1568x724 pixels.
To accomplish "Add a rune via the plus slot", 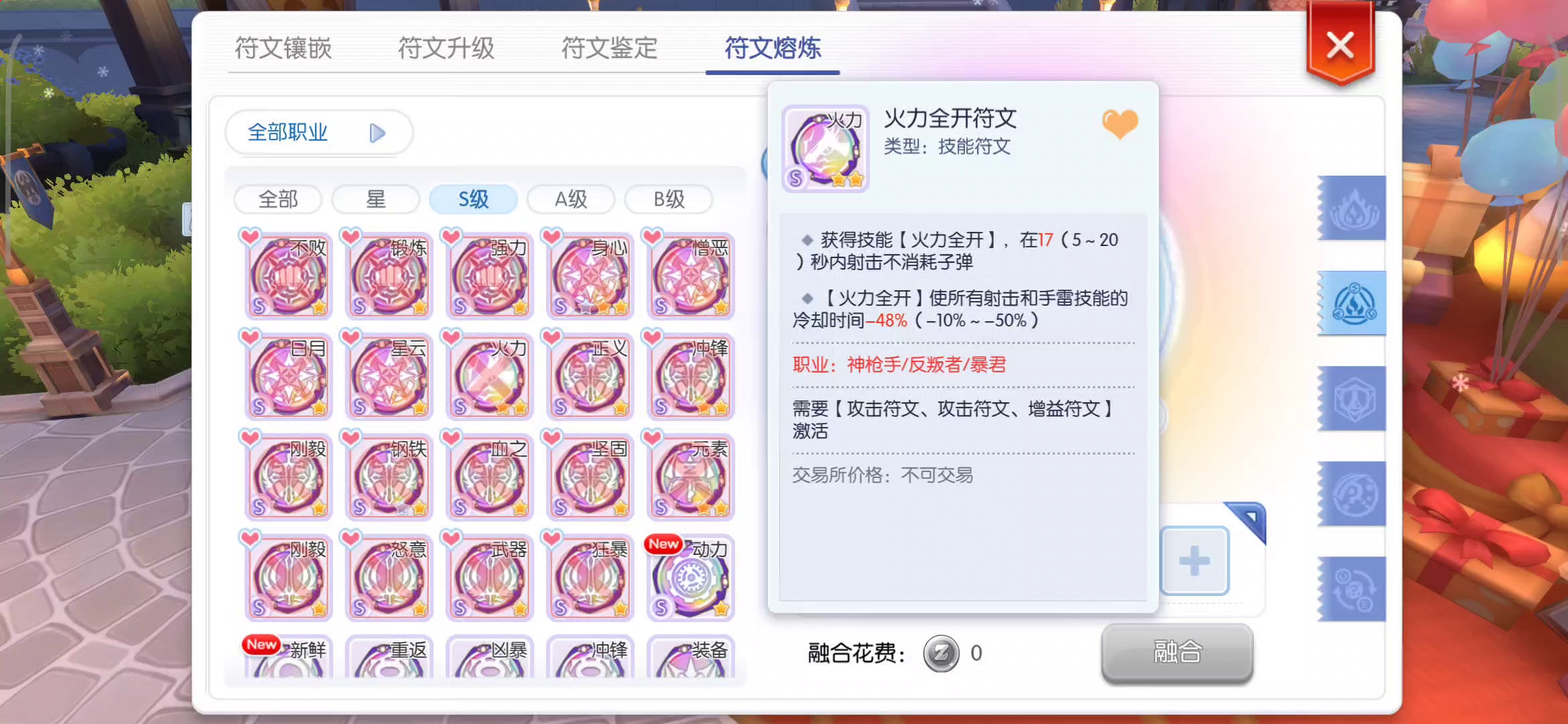I will pyautogui.click(x=1194, y=561).
